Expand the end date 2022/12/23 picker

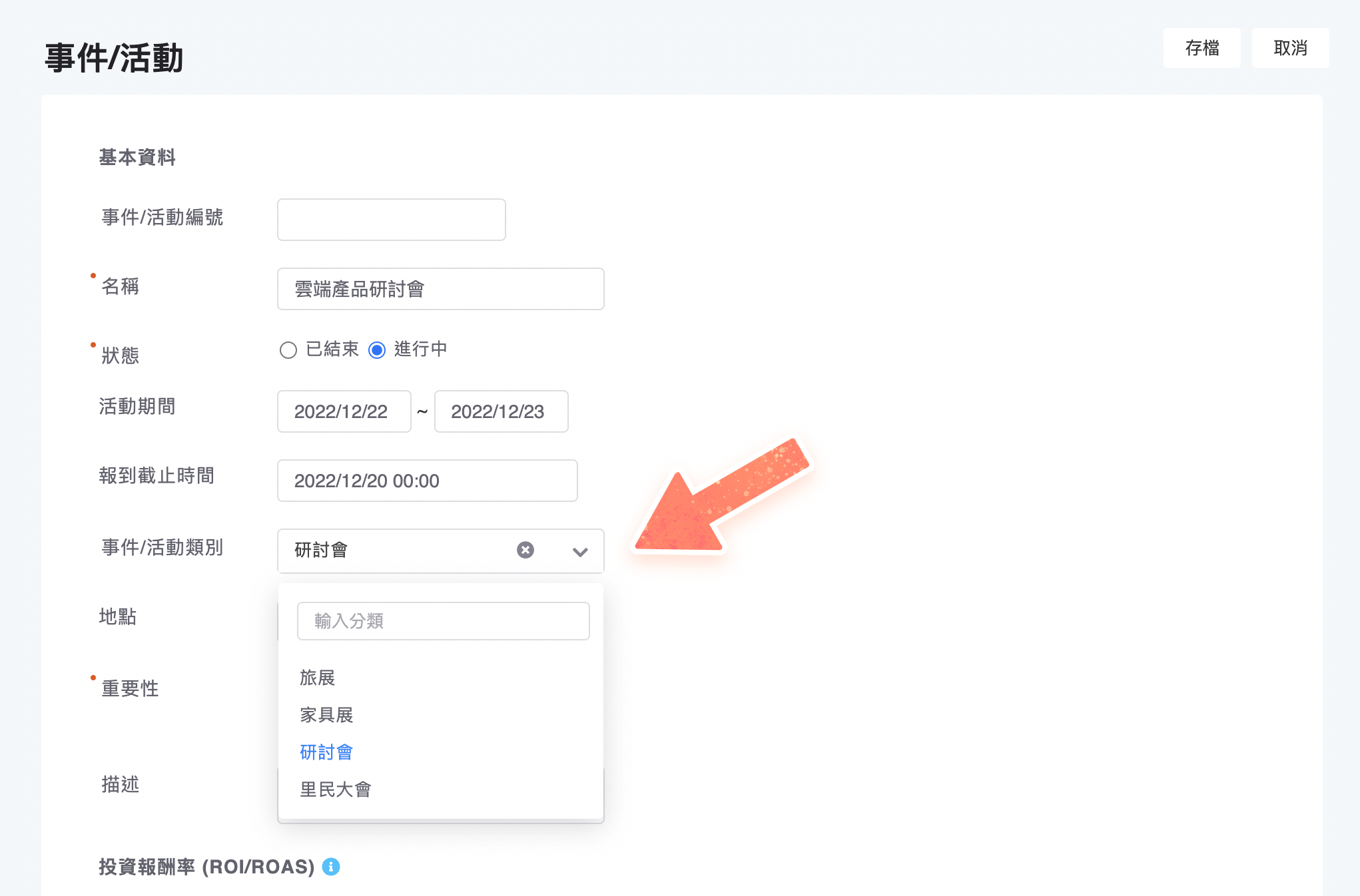pyautogui.click(x=501, y=411)
